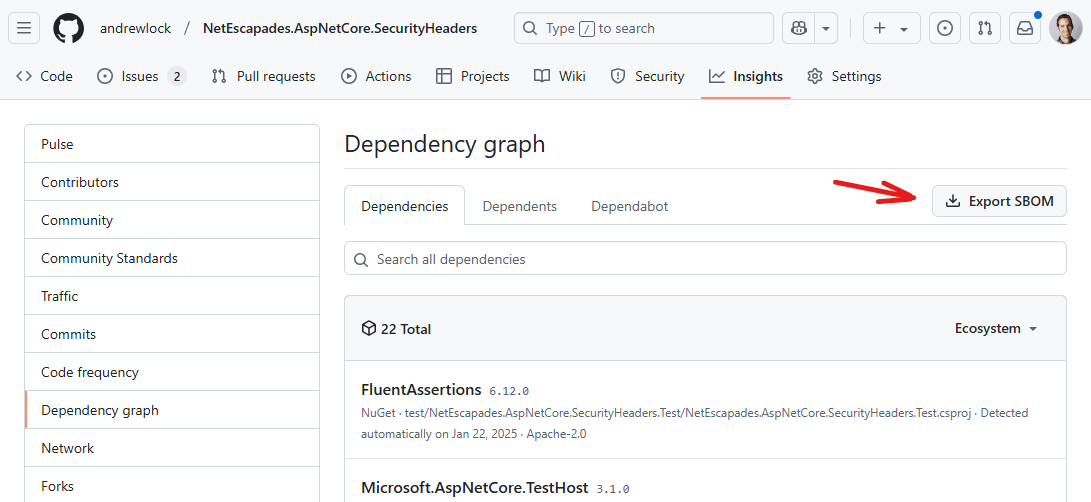Switch to the Code tab
The height and width of the screenshot is (502, 1091).
point(45,77)
